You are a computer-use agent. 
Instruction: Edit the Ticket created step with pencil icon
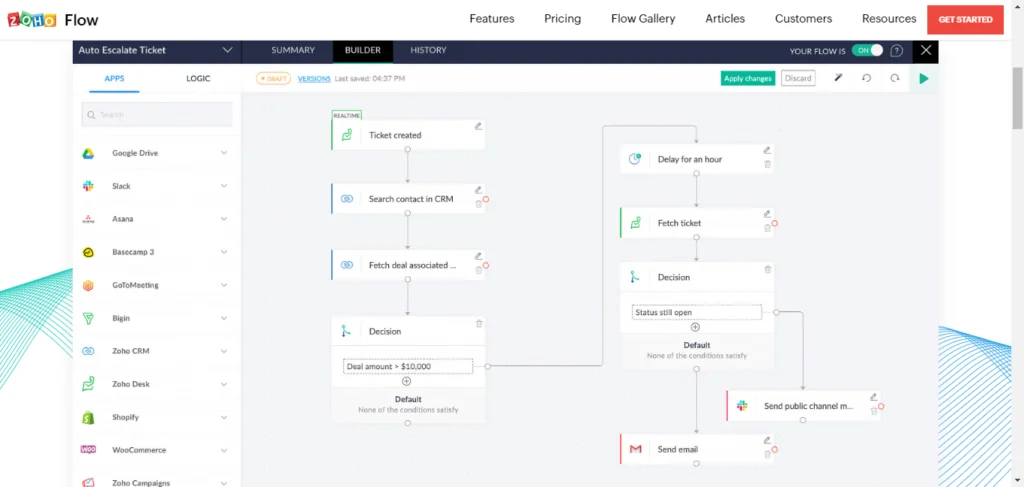[x=478, y=126]
